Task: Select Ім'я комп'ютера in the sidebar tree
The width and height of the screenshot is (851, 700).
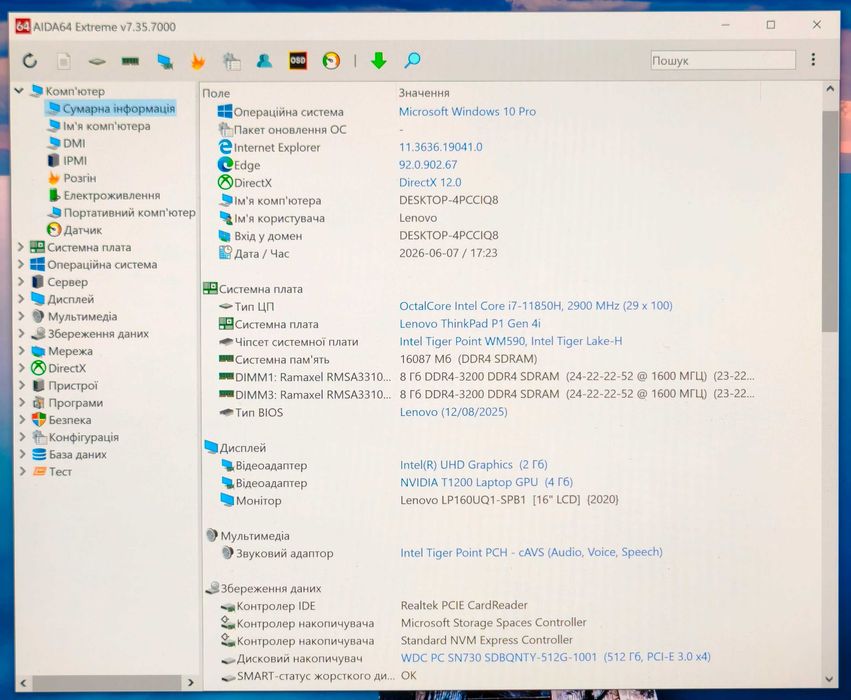Action: pos(106,126)
